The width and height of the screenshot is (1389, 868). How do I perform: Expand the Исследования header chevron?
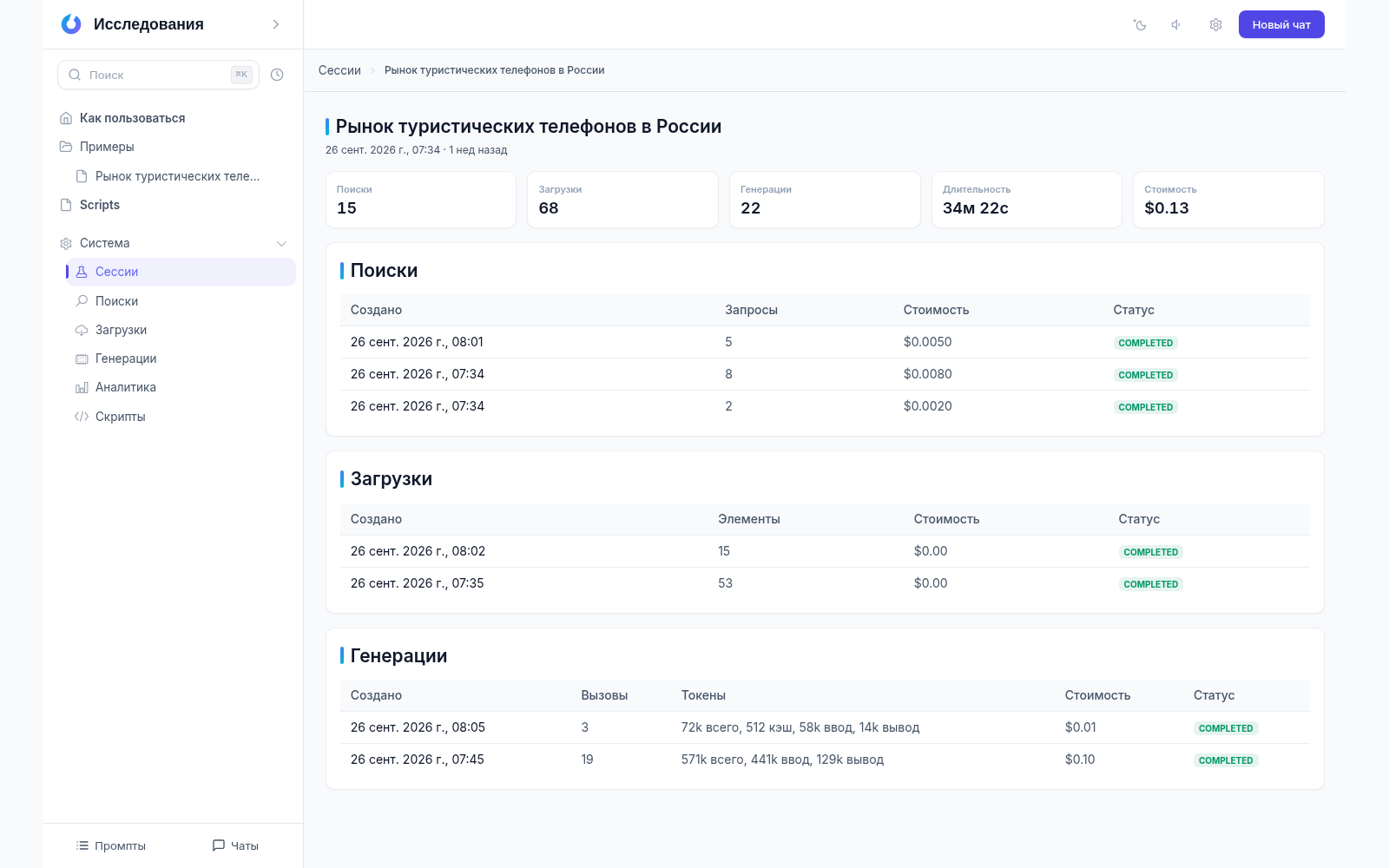pyautogui.click(x=276, y=24)
